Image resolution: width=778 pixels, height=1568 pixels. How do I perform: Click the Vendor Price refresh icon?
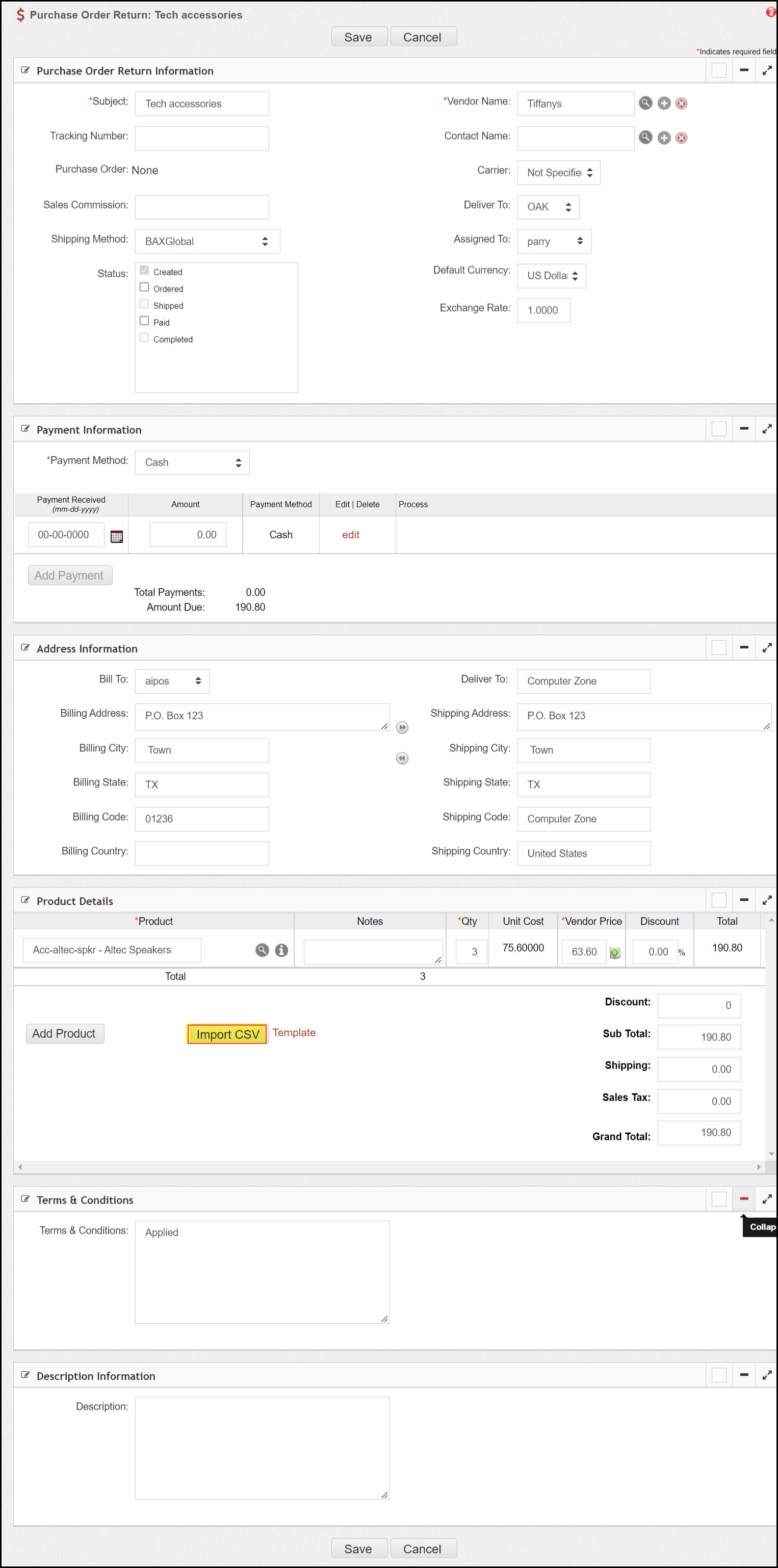[615, 953]
